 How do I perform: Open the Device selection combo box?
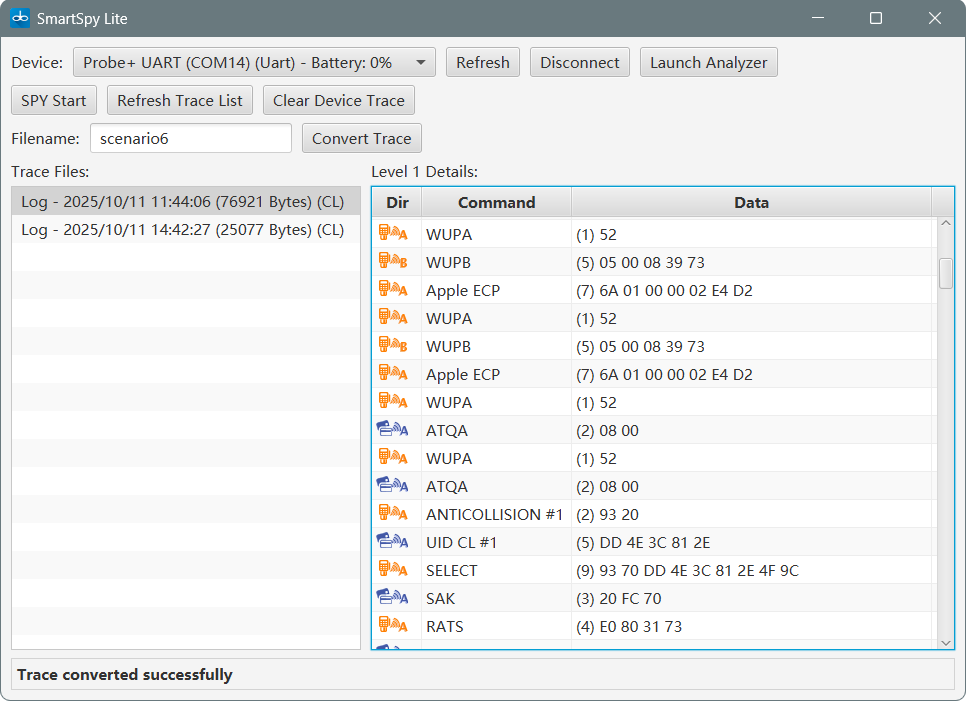[254, 62]
